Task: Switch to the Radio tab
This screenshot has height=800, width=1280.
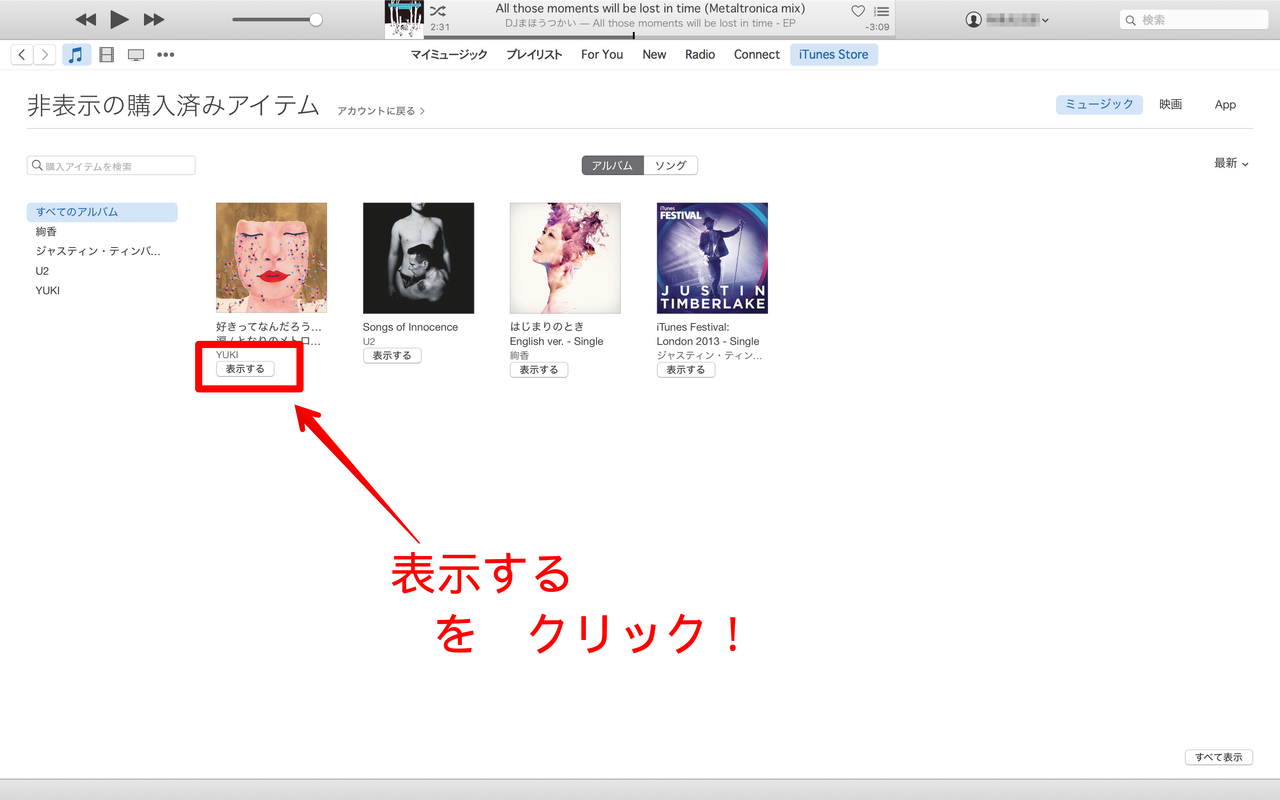Action: 700,55
